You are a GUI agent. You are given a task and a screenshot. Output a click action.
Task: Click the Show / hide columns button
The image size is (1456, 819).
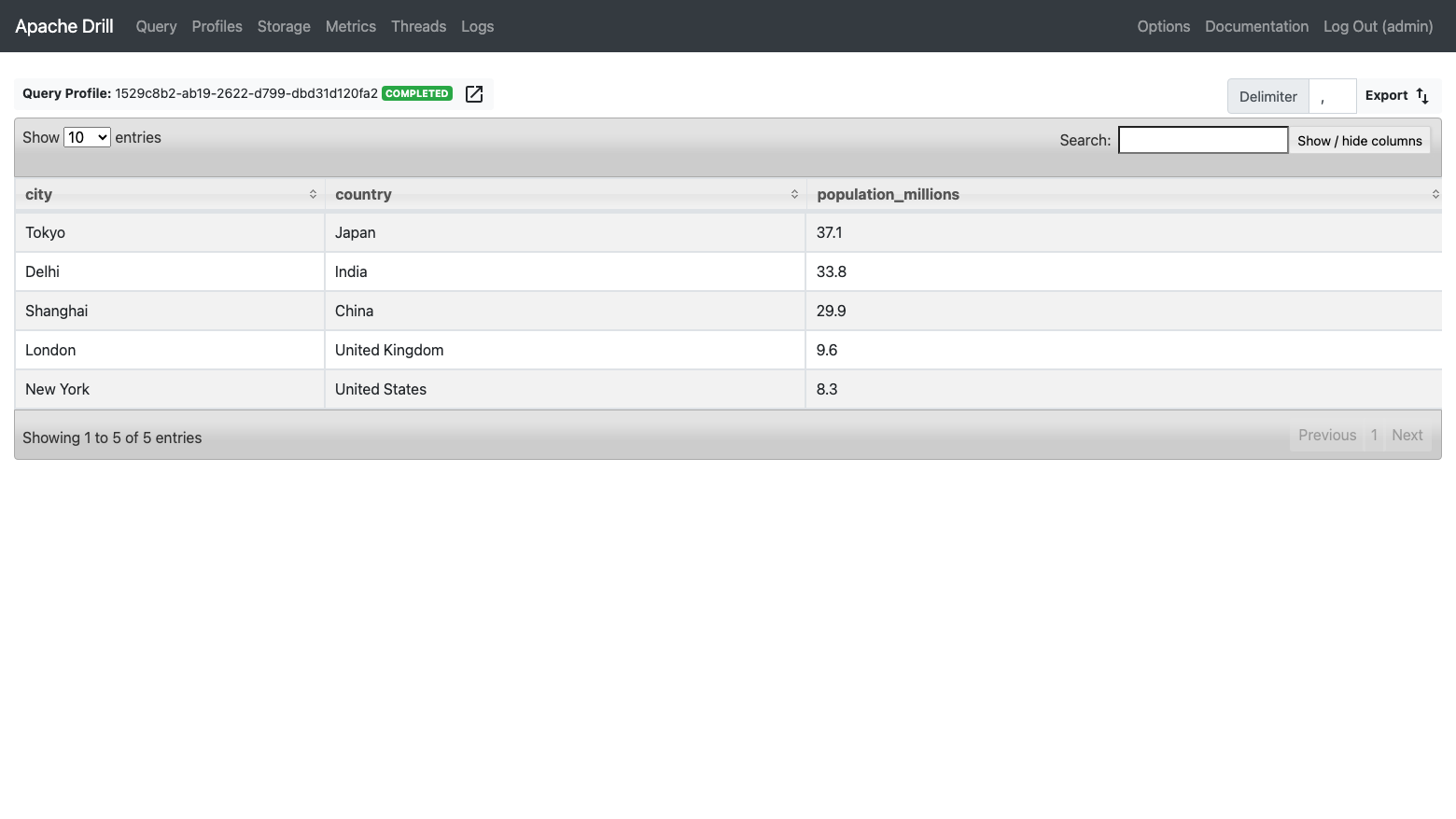[1360, 141]
